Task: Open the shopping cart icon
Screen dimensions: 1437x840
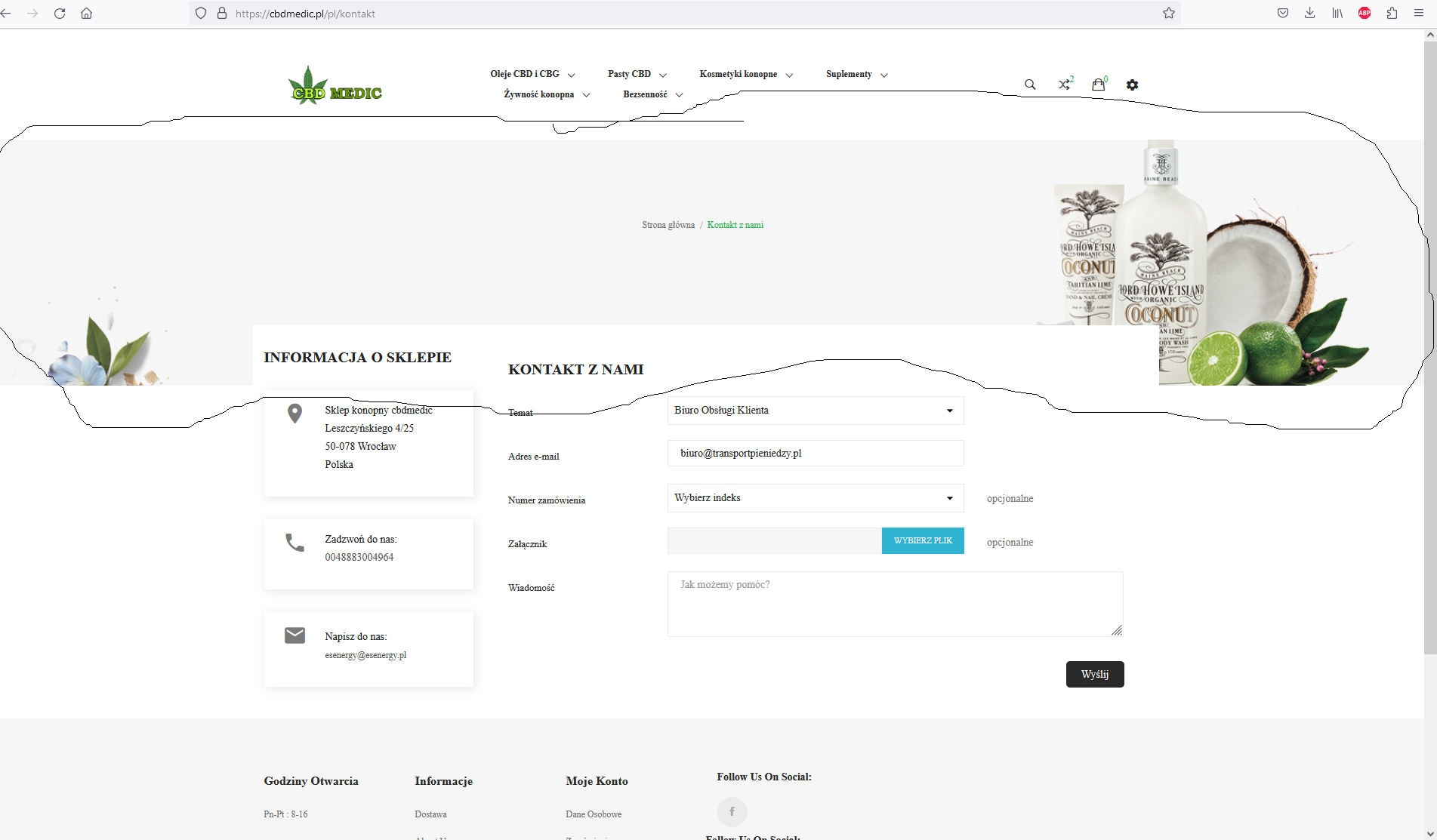Action: point(1099,84)
